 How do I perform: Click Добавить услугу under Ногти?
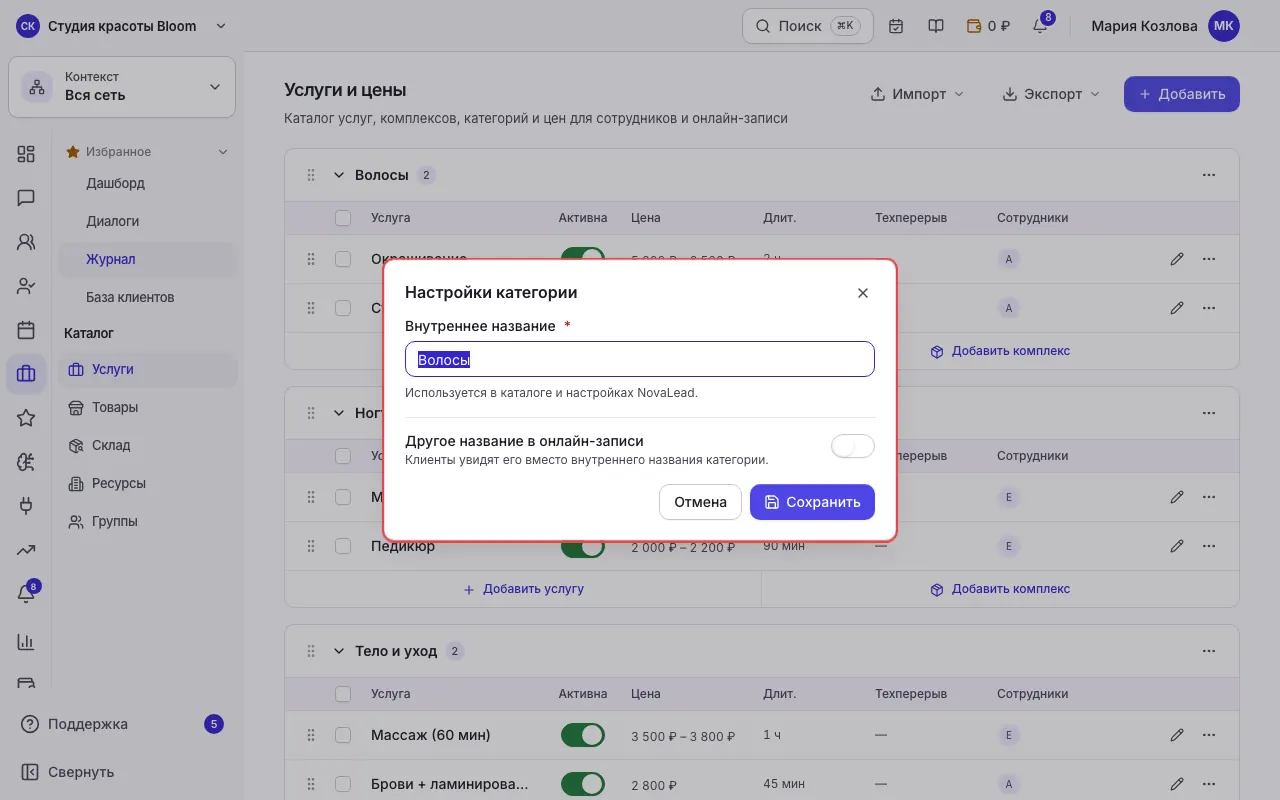pyautogui.click(x=523, y=589)
